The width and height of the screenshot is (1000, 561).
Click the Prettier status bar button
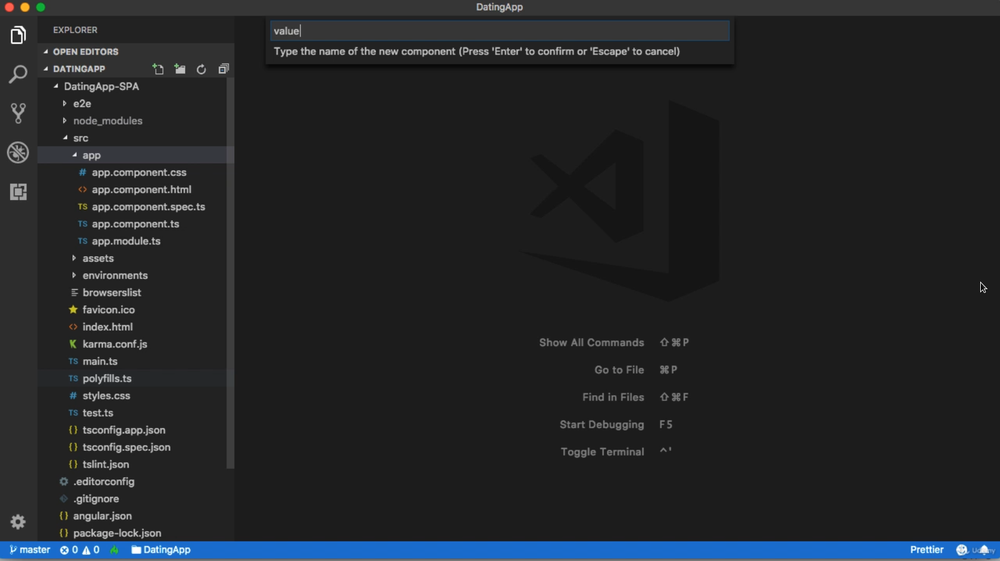pos(927,550)
